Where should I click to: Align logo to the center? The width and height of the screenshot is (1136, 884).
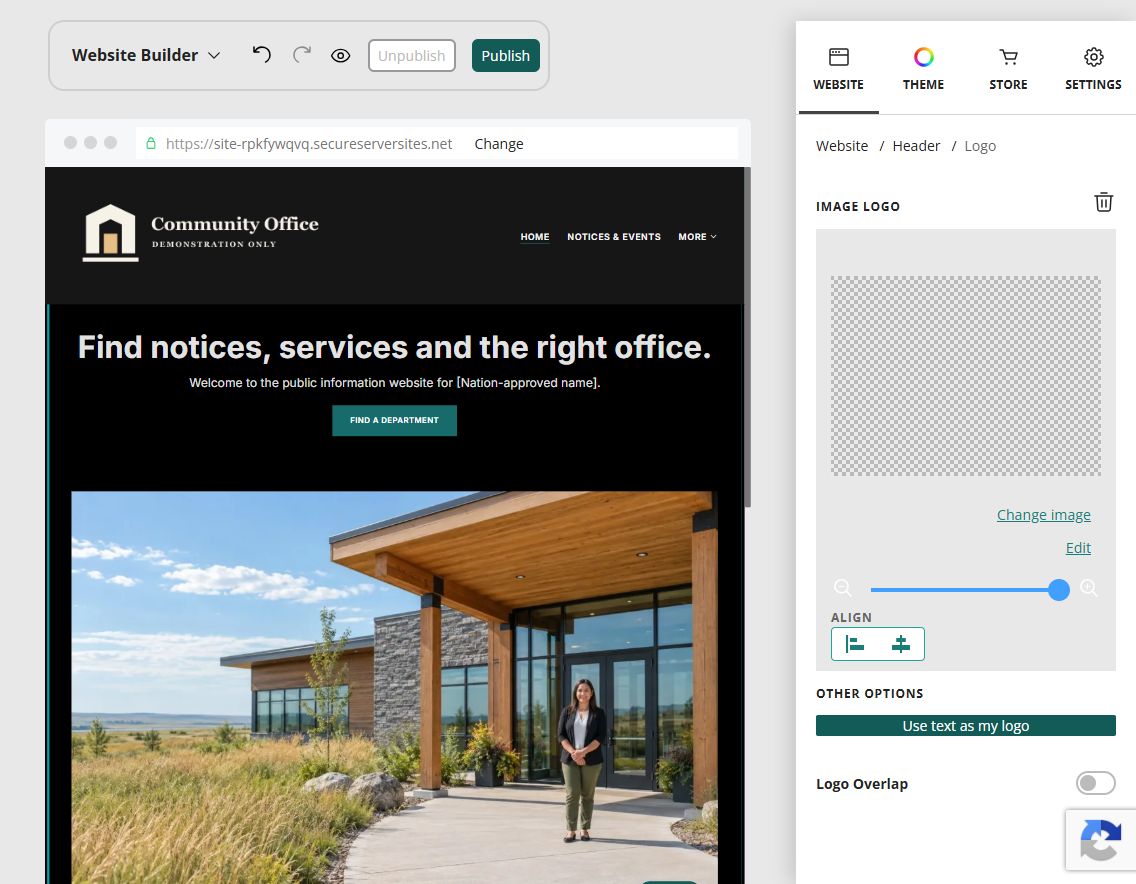(901, 644)
